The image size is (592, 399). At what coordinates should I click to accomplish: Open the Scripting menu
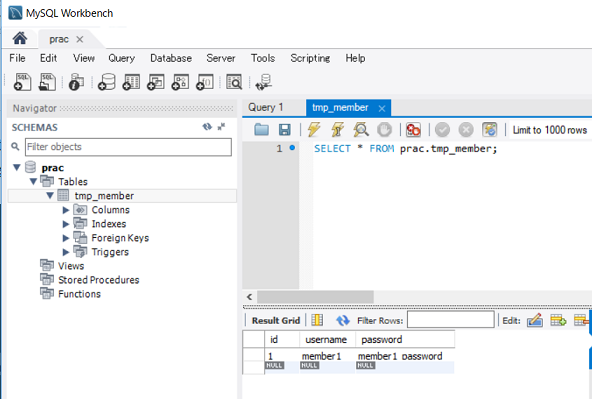[x=310, y=58]
